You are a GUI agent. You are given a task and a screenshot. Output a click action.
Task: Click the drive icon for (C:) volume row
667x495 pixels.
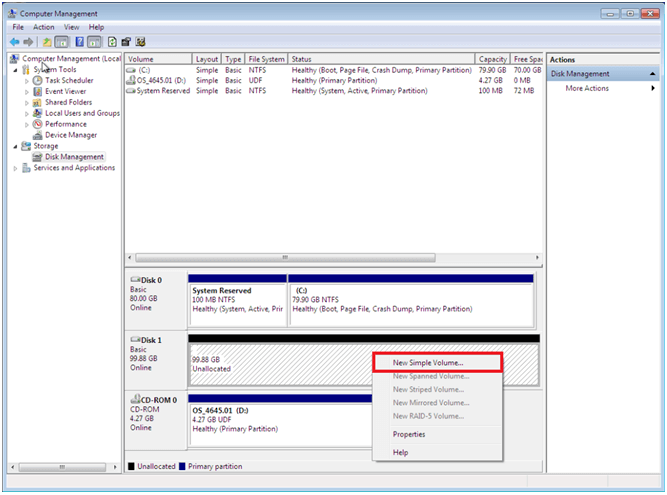131,70
